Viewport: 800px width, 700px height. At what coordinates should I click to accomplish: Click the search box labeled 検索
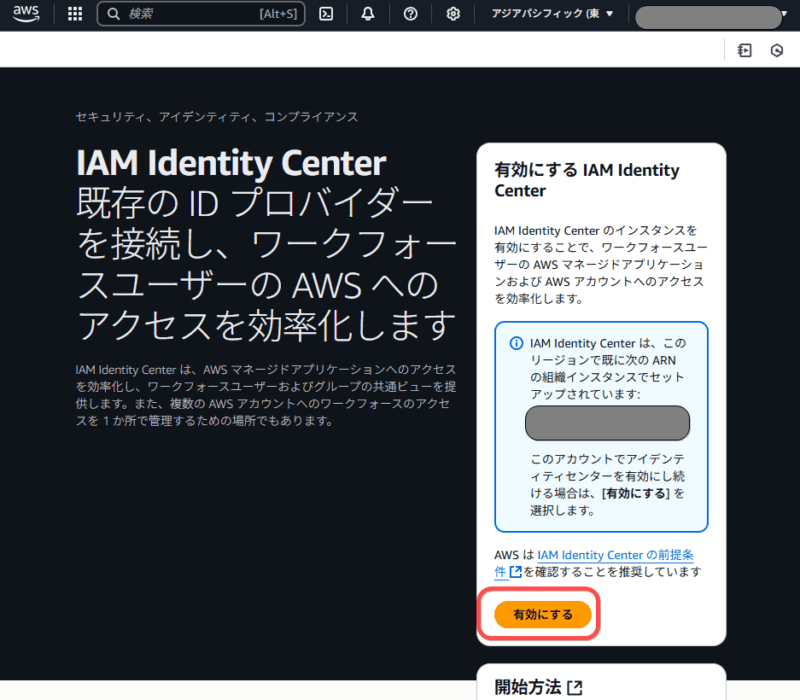tap(201, 14)
